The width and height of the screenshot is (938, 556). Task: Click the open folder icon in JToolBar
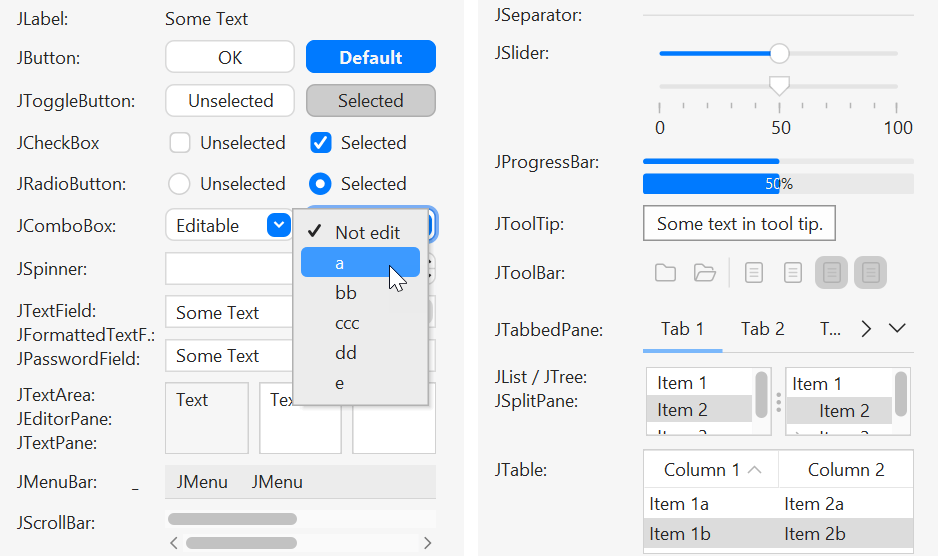(705, 273)
